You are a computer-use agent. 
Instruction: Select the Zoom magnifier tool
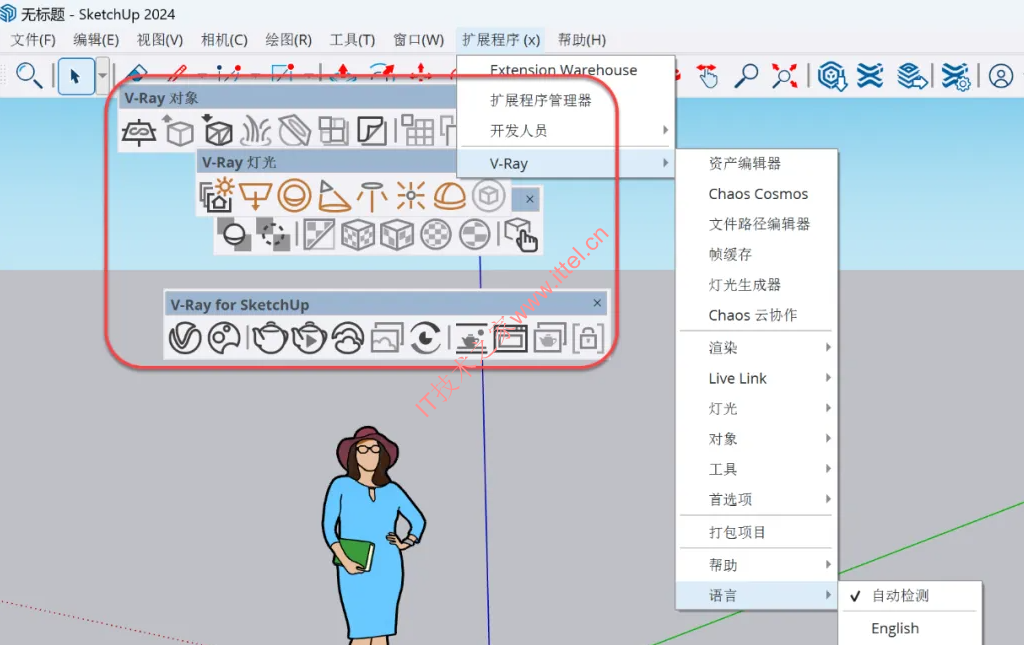[746, 76]
